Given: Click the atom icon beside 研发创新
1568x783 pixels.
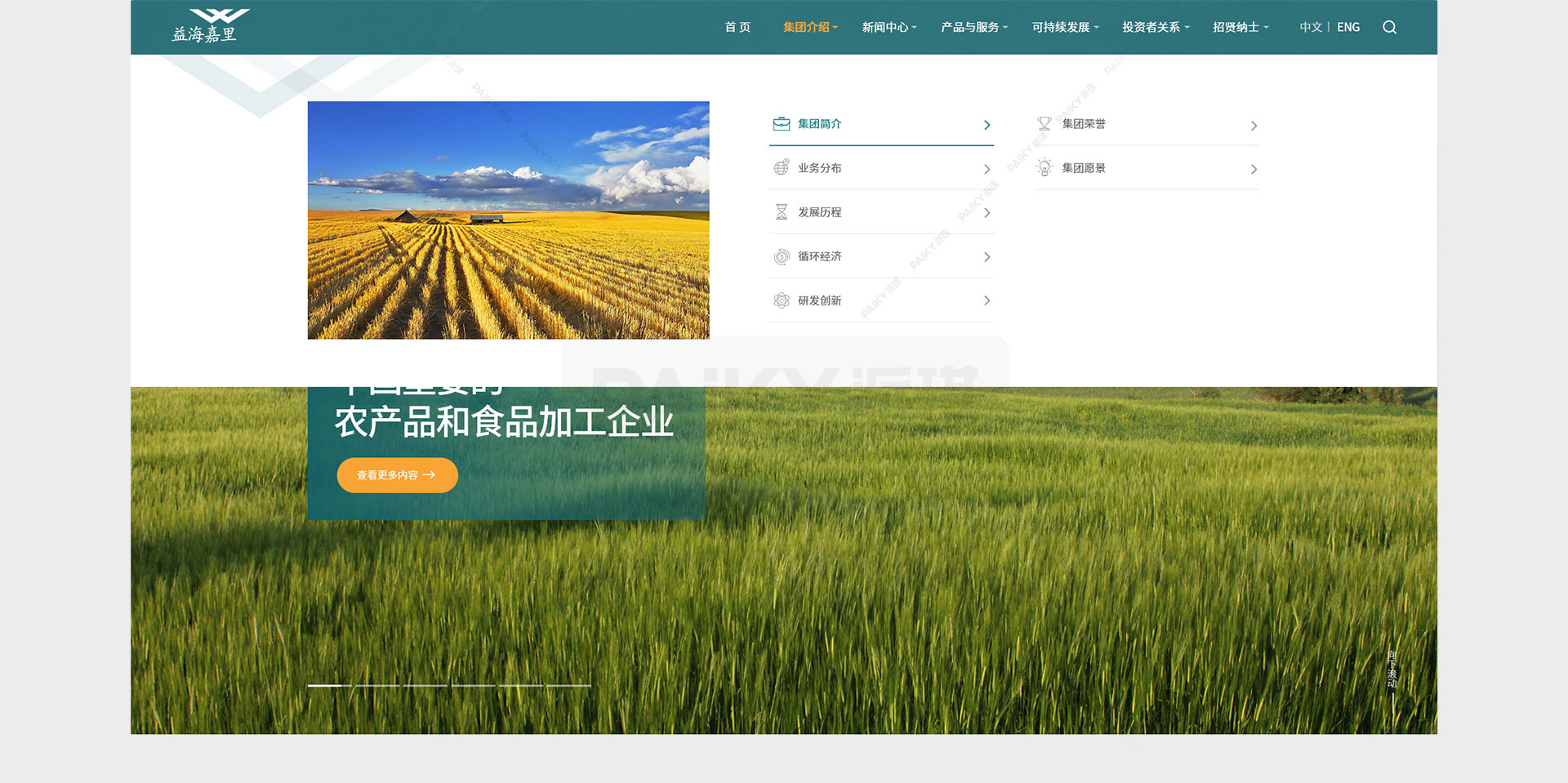Looking at the screenshot, I should [x=782, y=300].
